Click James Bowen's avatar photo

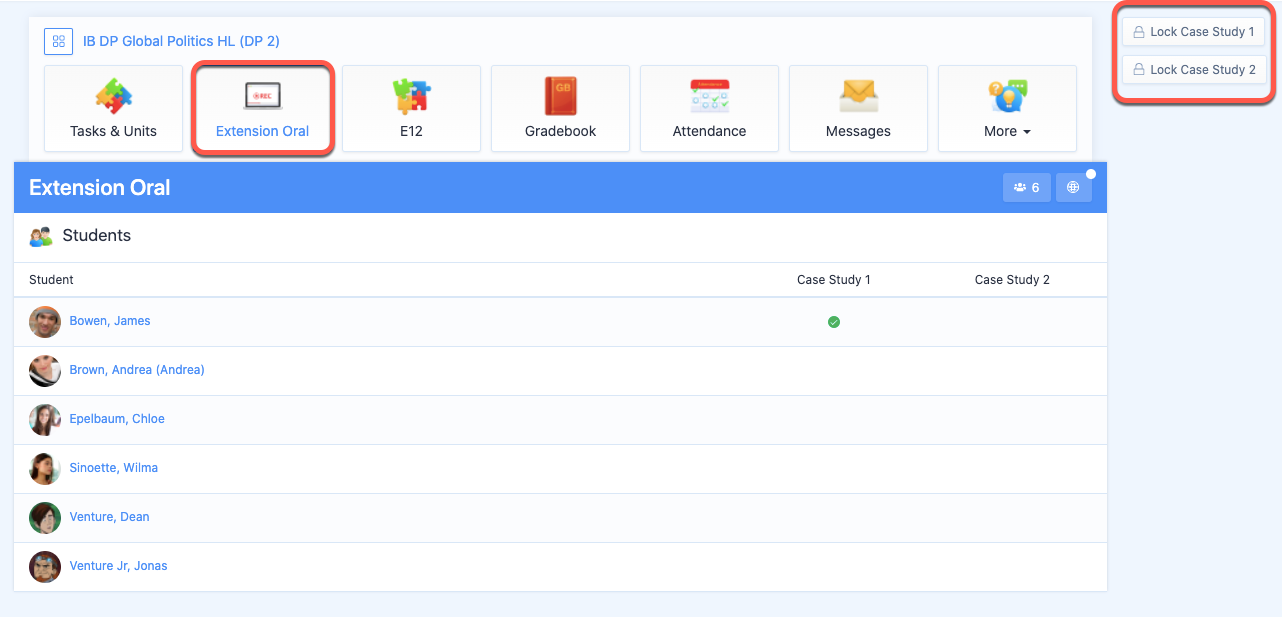click(x=45, y=322)
